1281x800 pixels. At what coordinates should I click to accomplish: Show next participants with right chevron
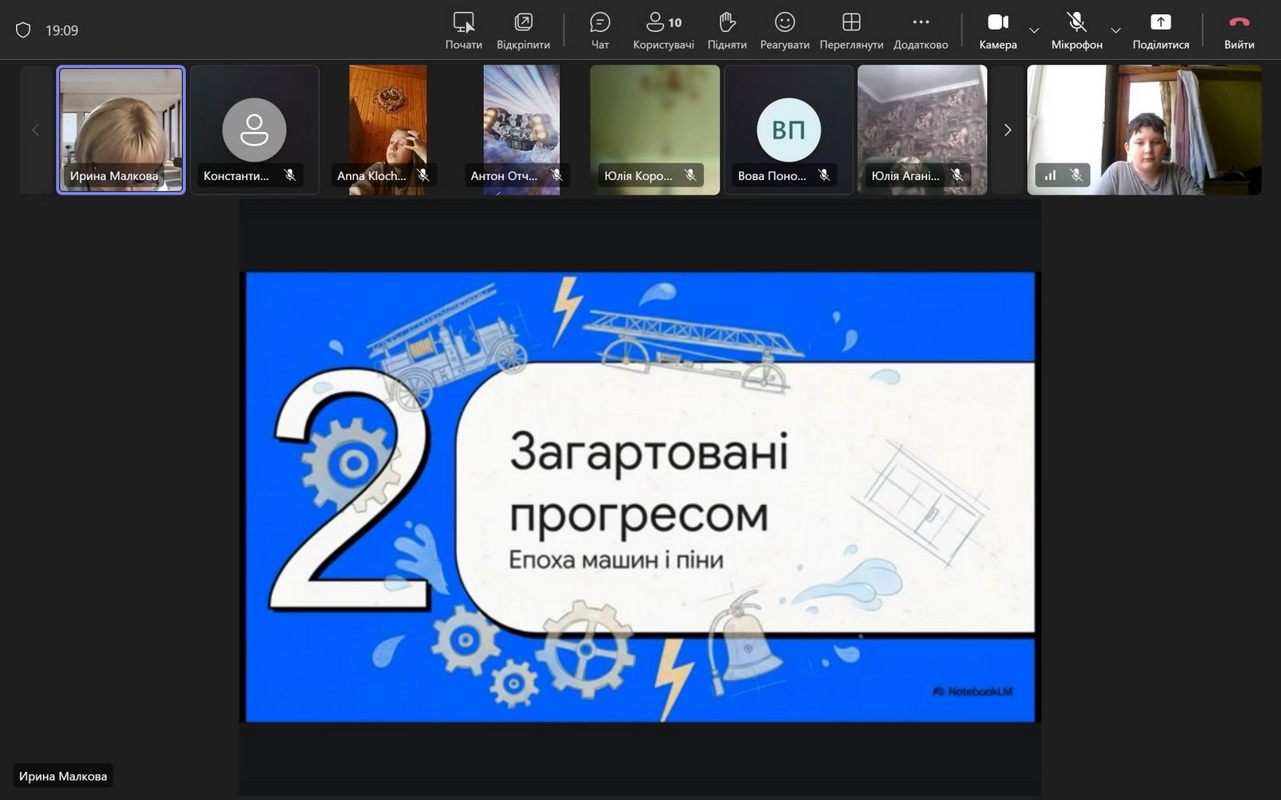1007,130
